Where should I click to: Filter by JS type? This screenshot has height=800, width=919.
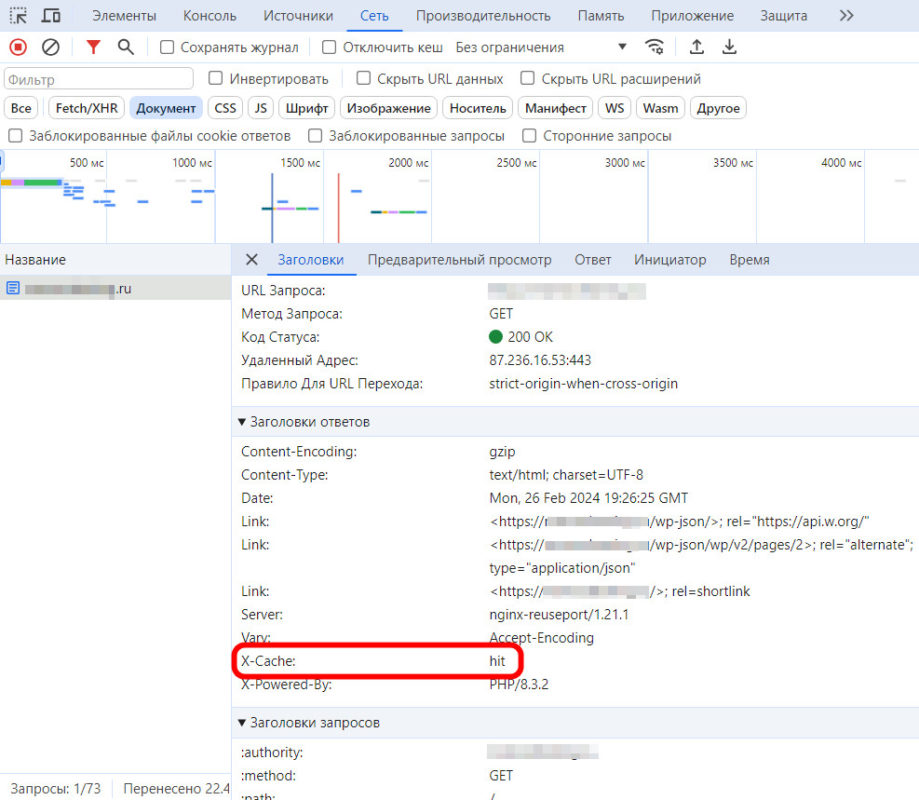pos(261,108)
